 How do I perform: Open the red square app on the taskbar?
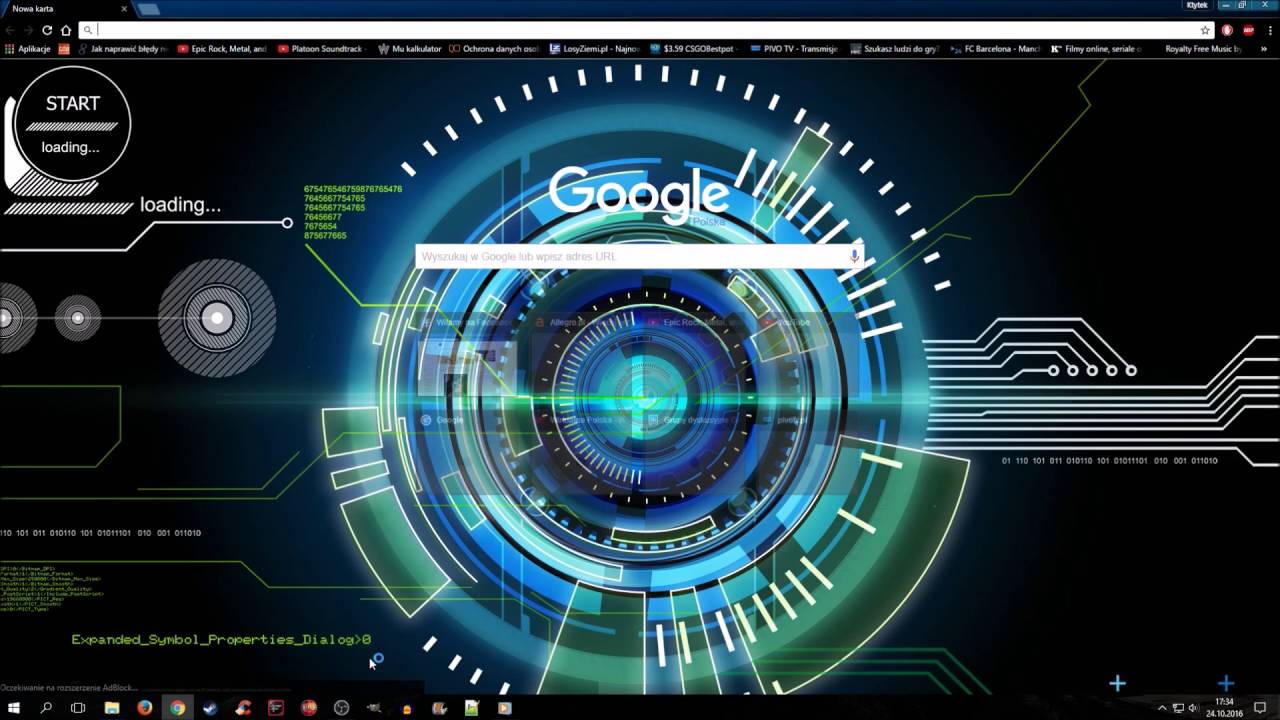[276, 708]
